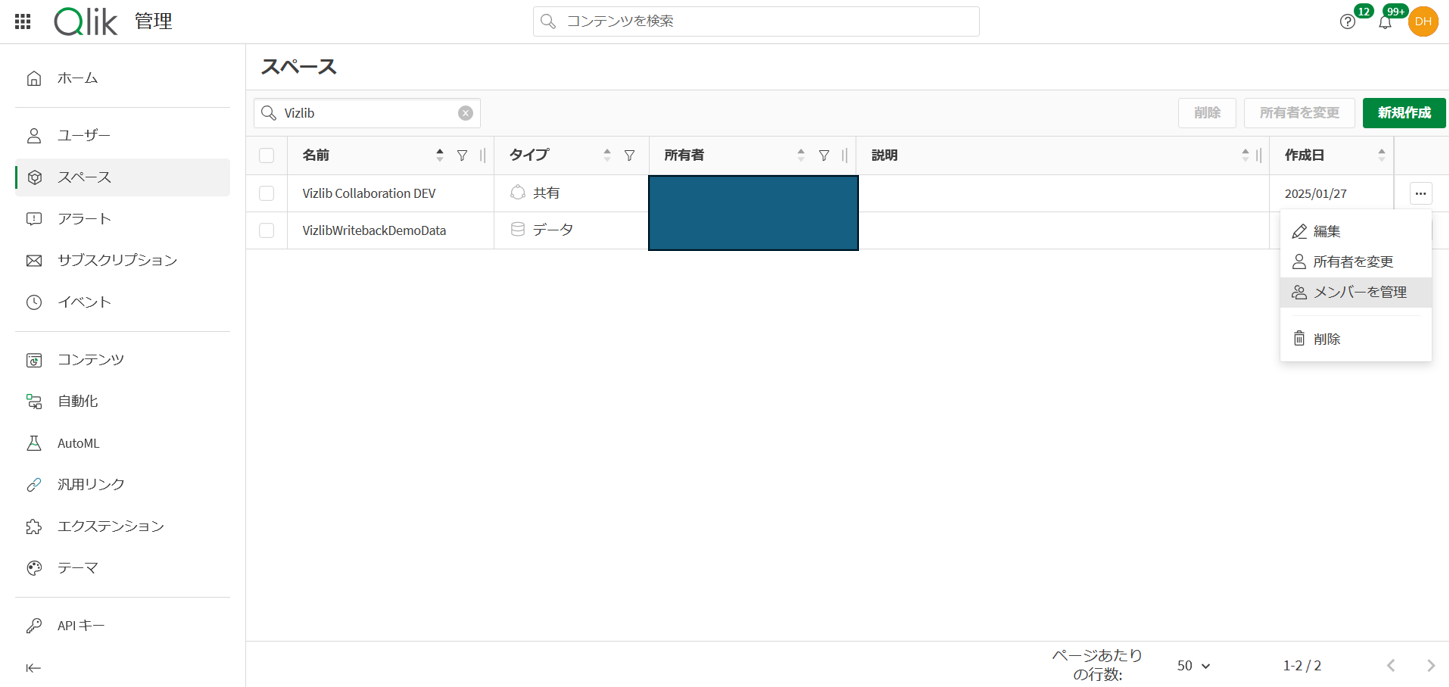Click the Qlik logo

pos(86,21)
